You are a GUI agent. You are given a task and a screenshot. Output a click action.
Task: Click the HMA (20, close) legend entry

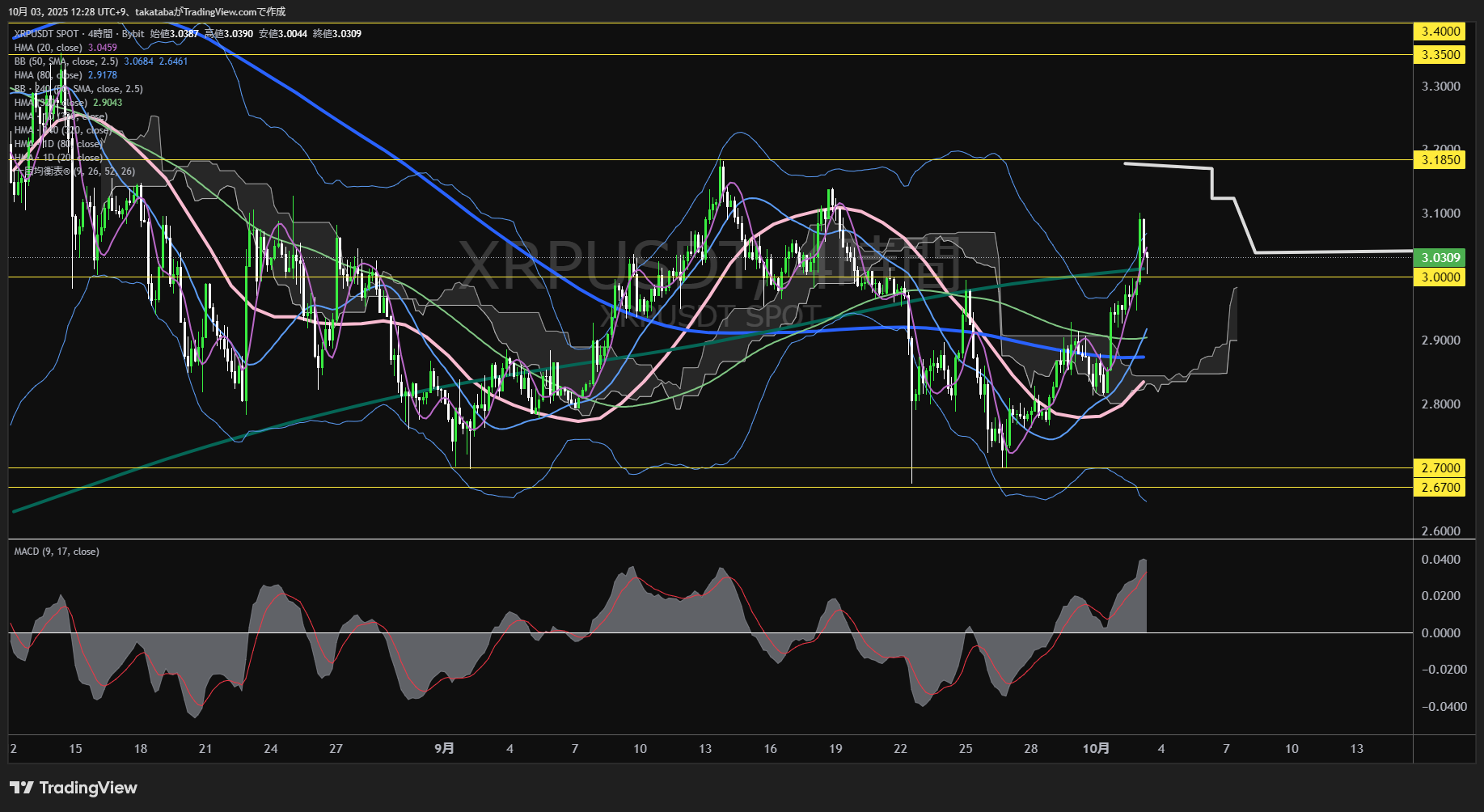point(49,48)
